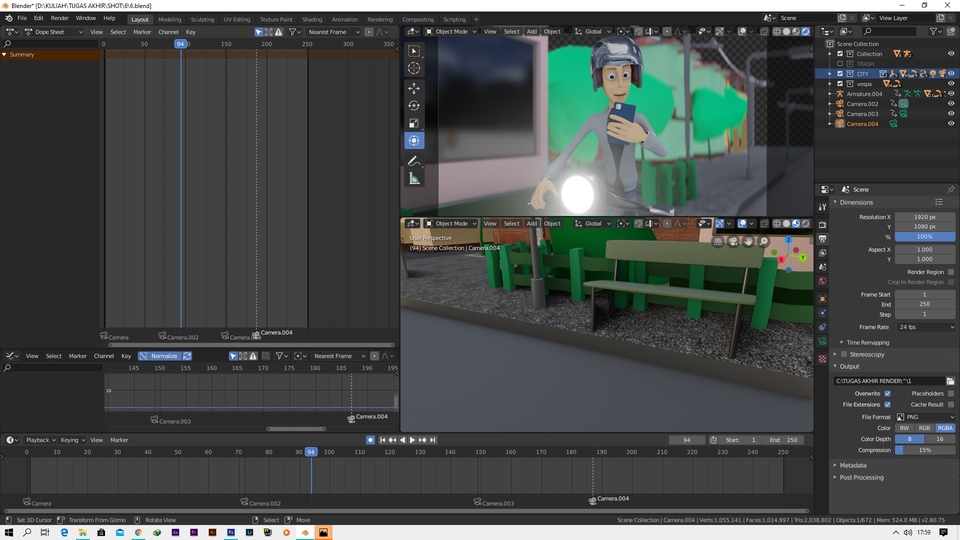Hide Camera.003 with eye icon
960x540 pixels.
tap(951, 114)
